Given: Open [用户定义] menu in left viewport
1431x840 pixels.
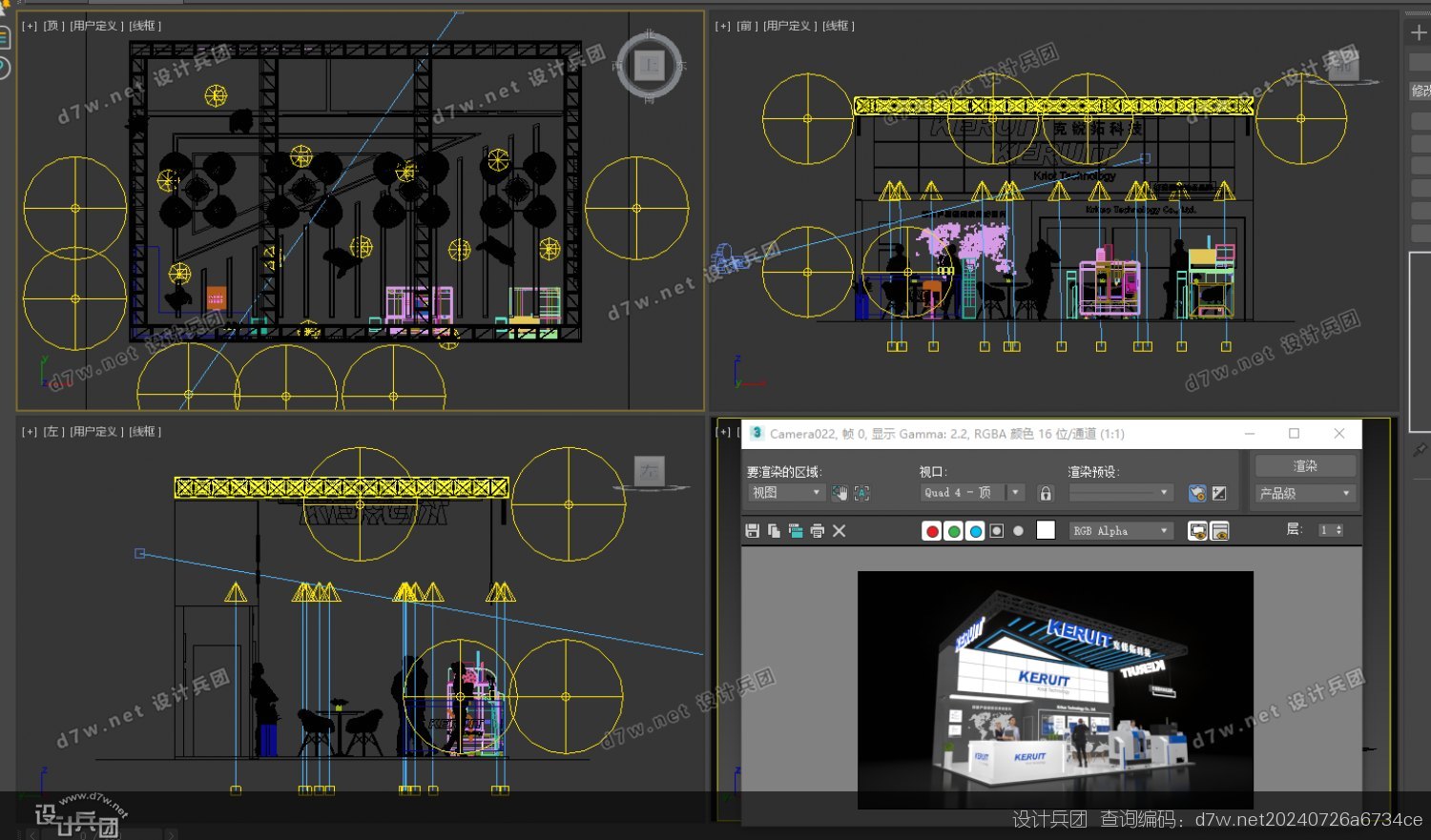Looking at the screenshot, I should pos(96,432).
